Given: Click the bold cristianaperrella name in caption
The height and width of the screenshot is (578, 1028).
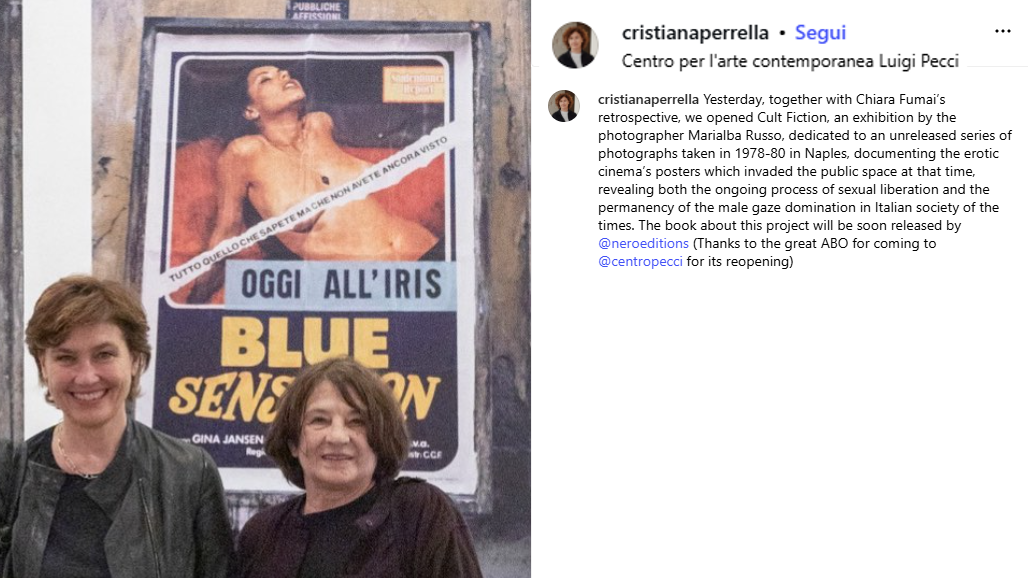Looking at the screenshot, I should tap(648, 100).
